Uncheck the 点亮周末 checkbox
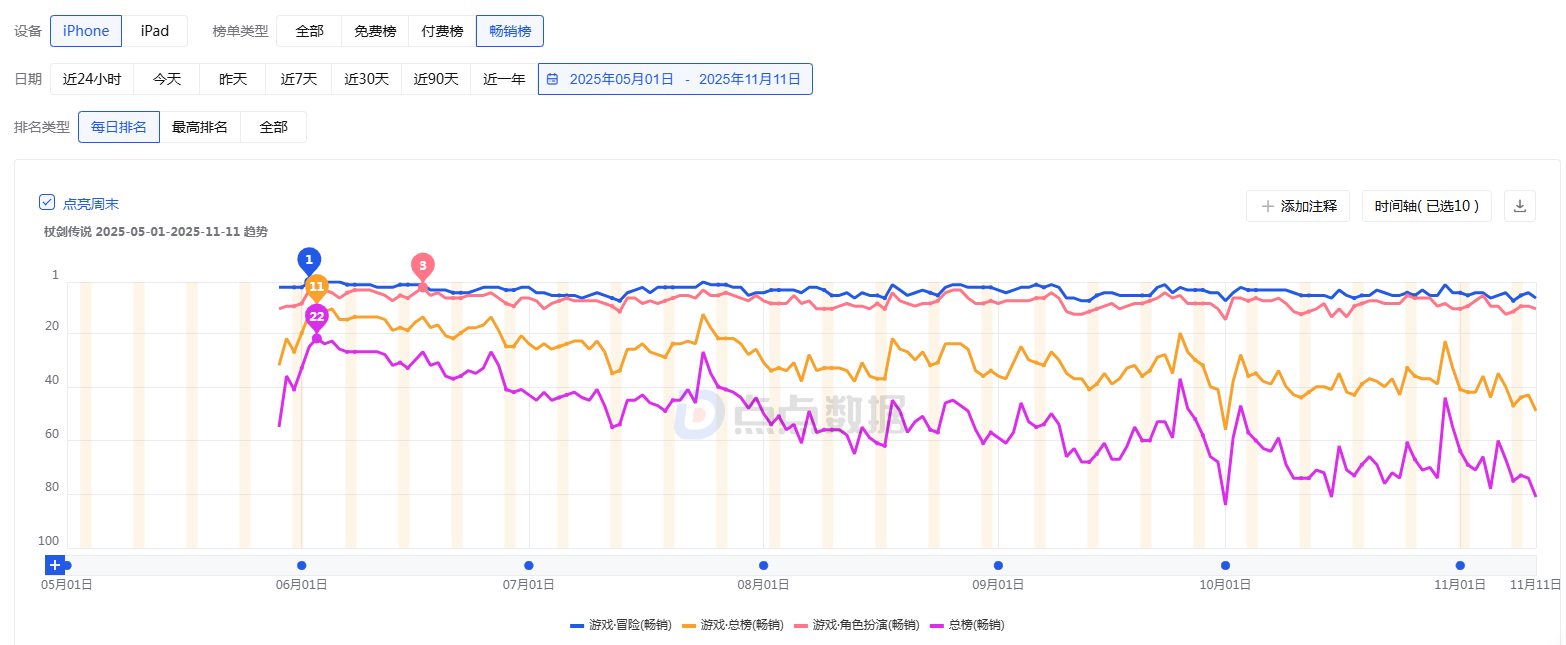 pyautogui.click(x=46, y=201)
